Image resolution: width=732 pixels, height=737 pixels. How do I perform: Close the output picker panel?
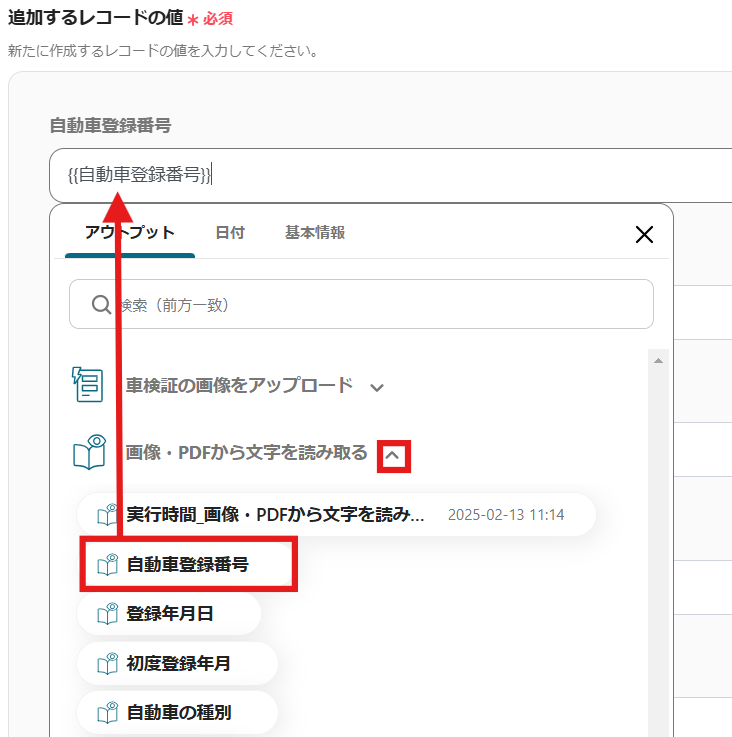644,234
